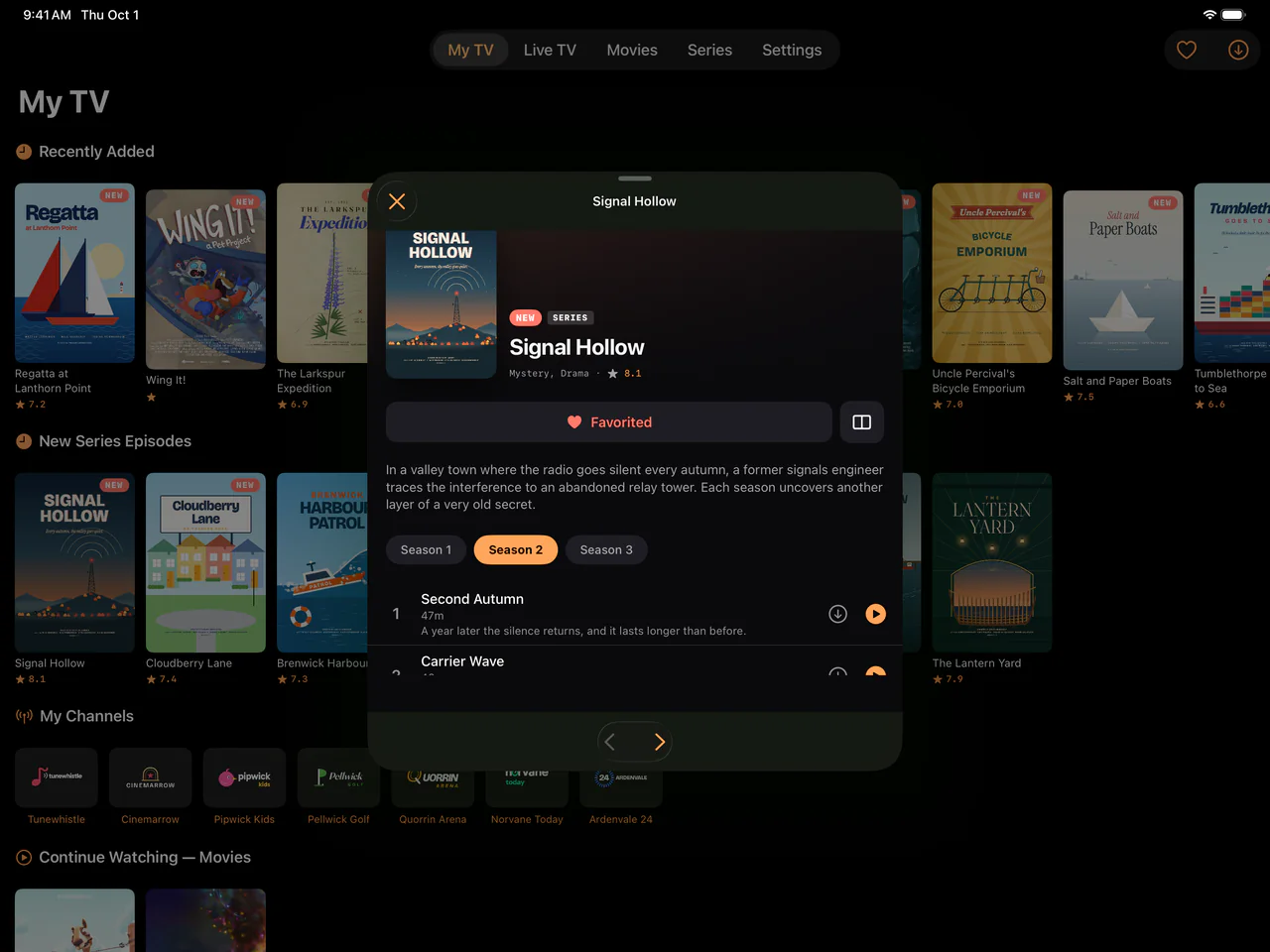Select the My TV tab
1270x952 pixels.
click(x=470, y=50)
